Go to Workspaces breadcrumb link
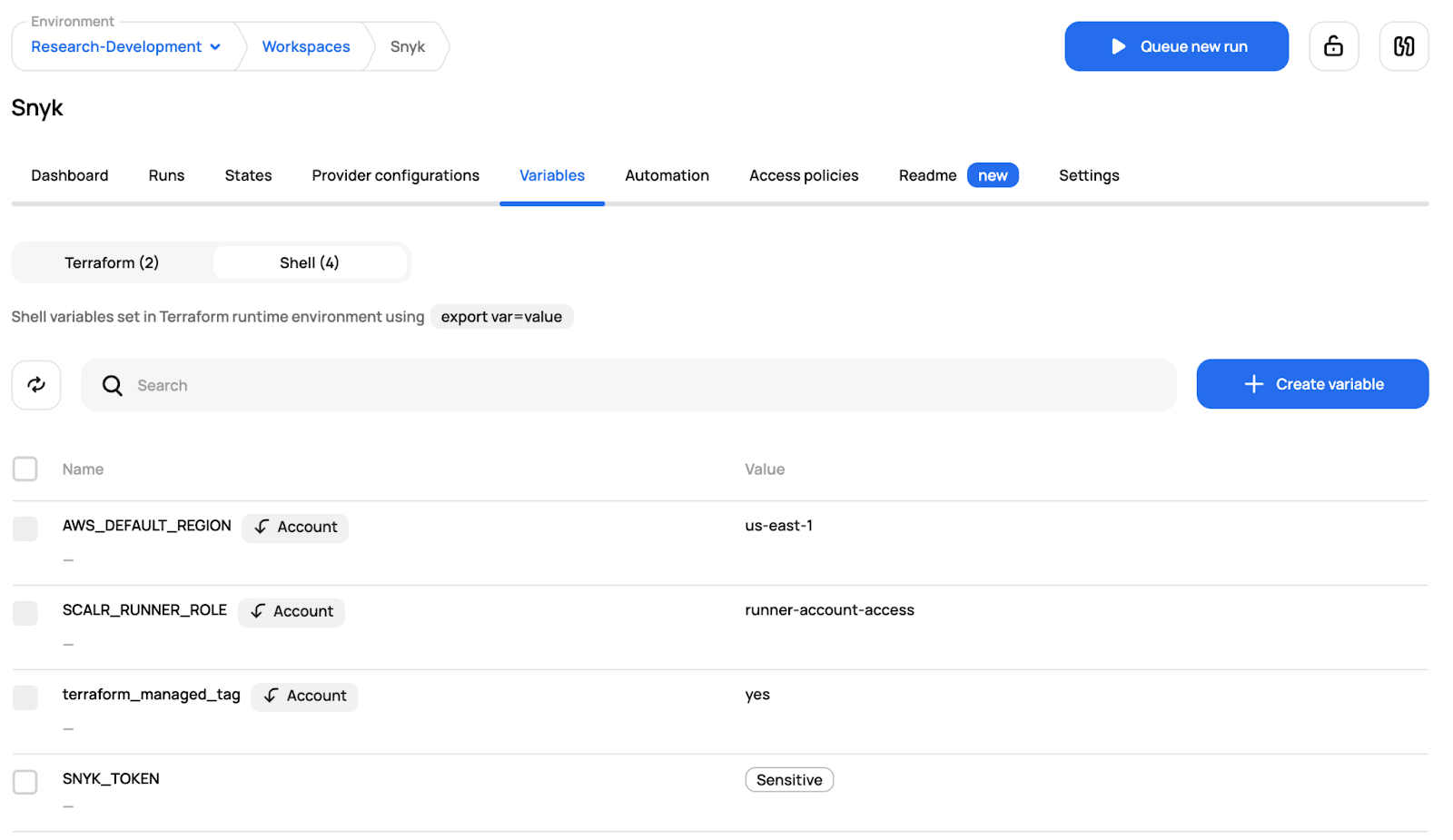Image resolution: width=1453 pixels, height=840 pixels. tap(306, 46)
